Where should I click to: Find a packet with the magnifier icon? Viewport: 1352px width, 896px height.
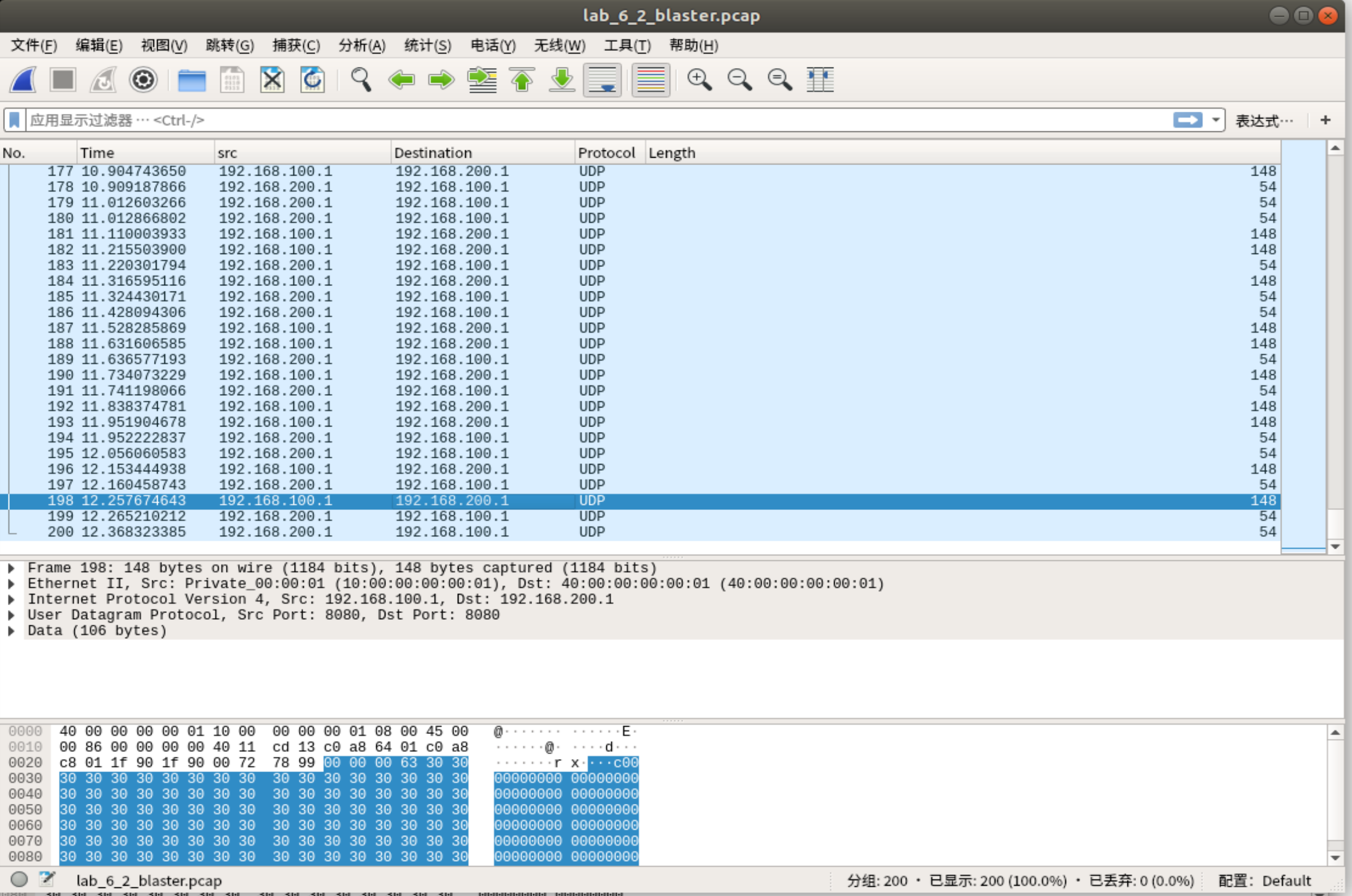[x=361, y=80]
